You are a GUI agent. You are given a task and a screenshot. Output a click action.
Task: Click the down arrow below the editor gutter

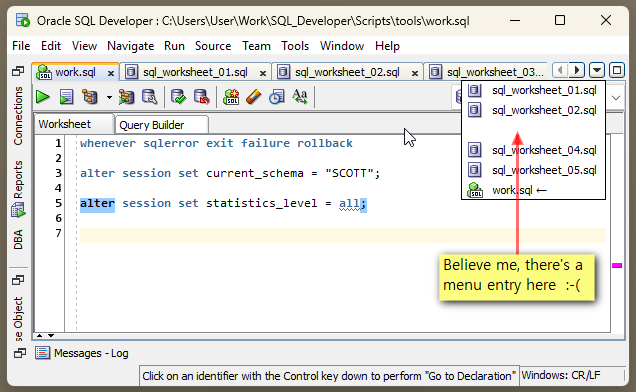[x=51, y=336]
